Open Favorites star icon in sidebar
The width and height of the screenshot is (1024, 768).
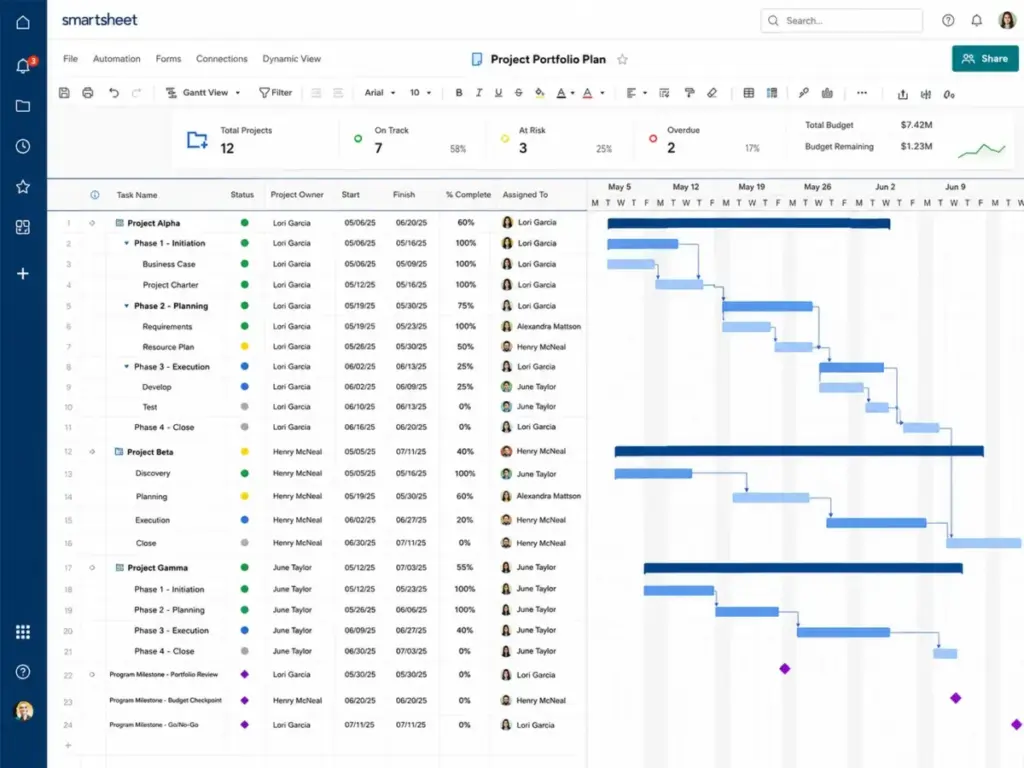(x=23, y=187)
